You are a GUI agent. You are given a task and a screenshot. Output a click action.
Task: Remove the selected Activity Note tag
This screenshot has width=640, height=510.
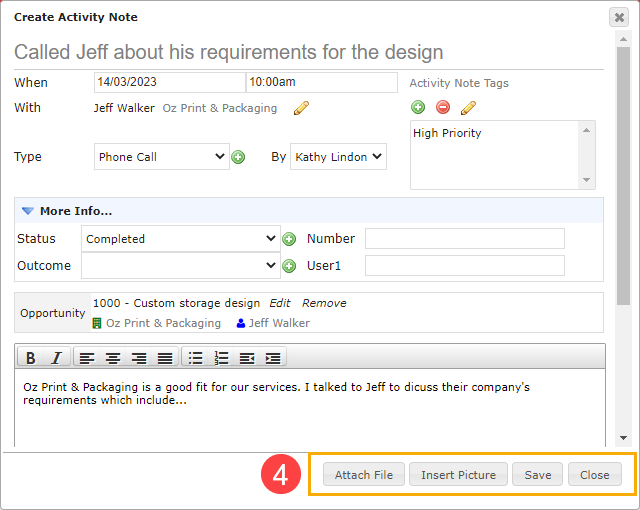click(443, 107)
